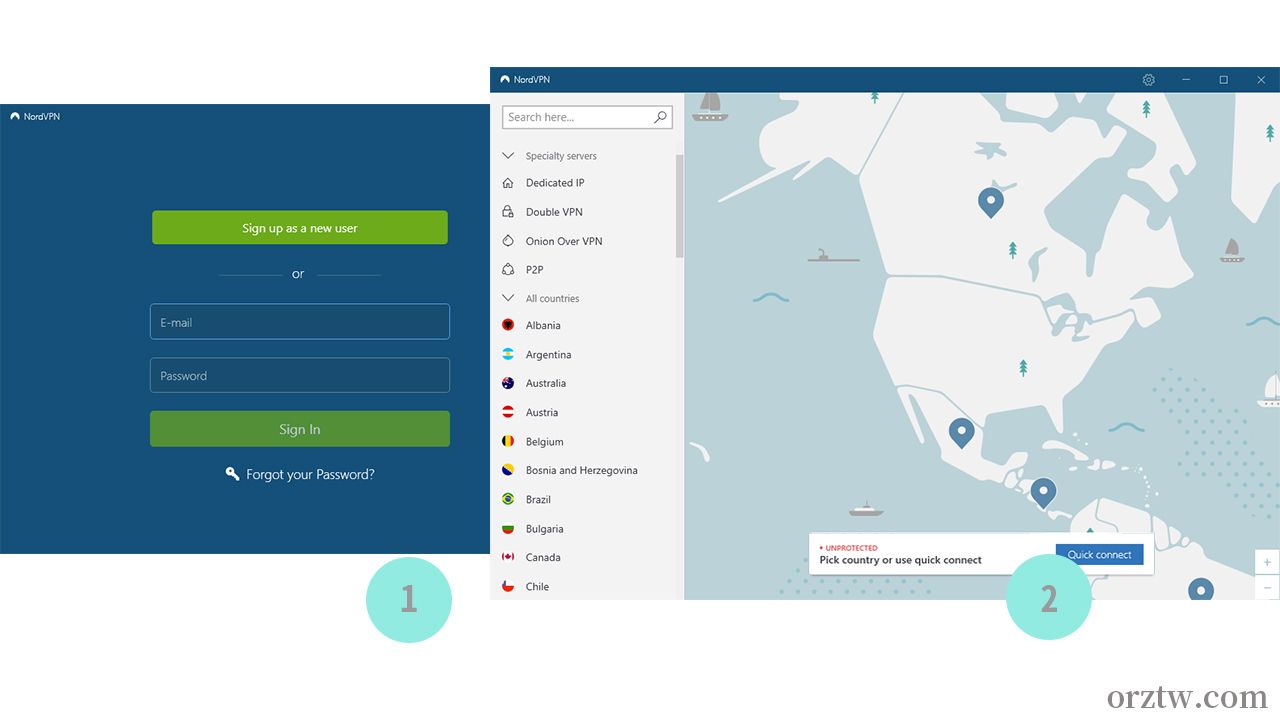Click the Bosnia and Herzegovina flag icon
This screenshot has width=1280, height=720.
pyautogui.click(x=508, y=470)
